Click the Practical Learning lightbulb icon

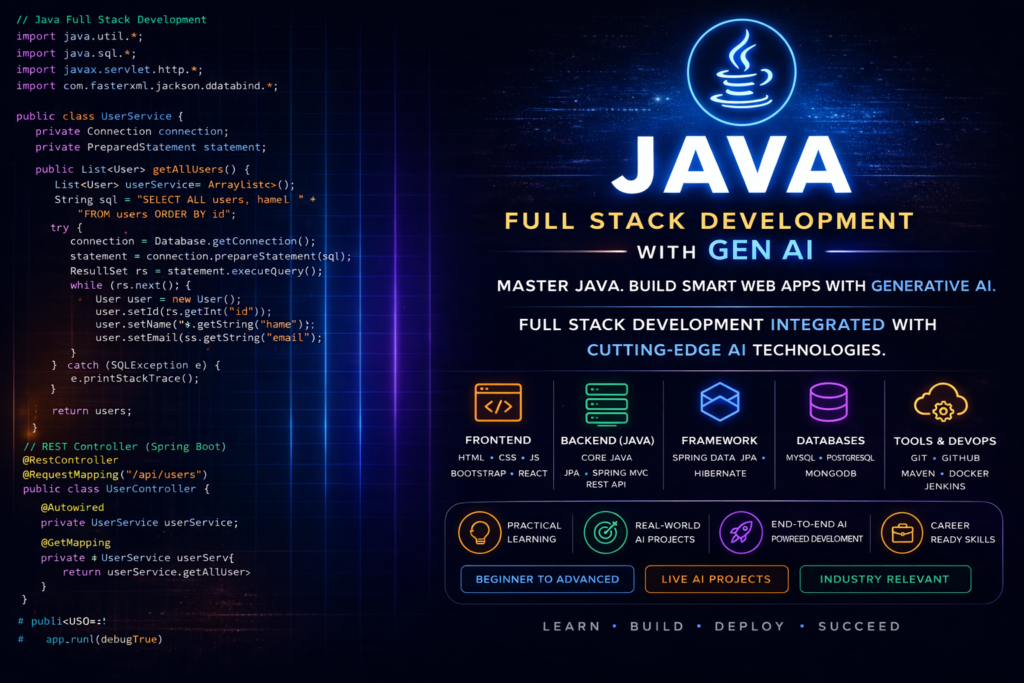(478, 532)
